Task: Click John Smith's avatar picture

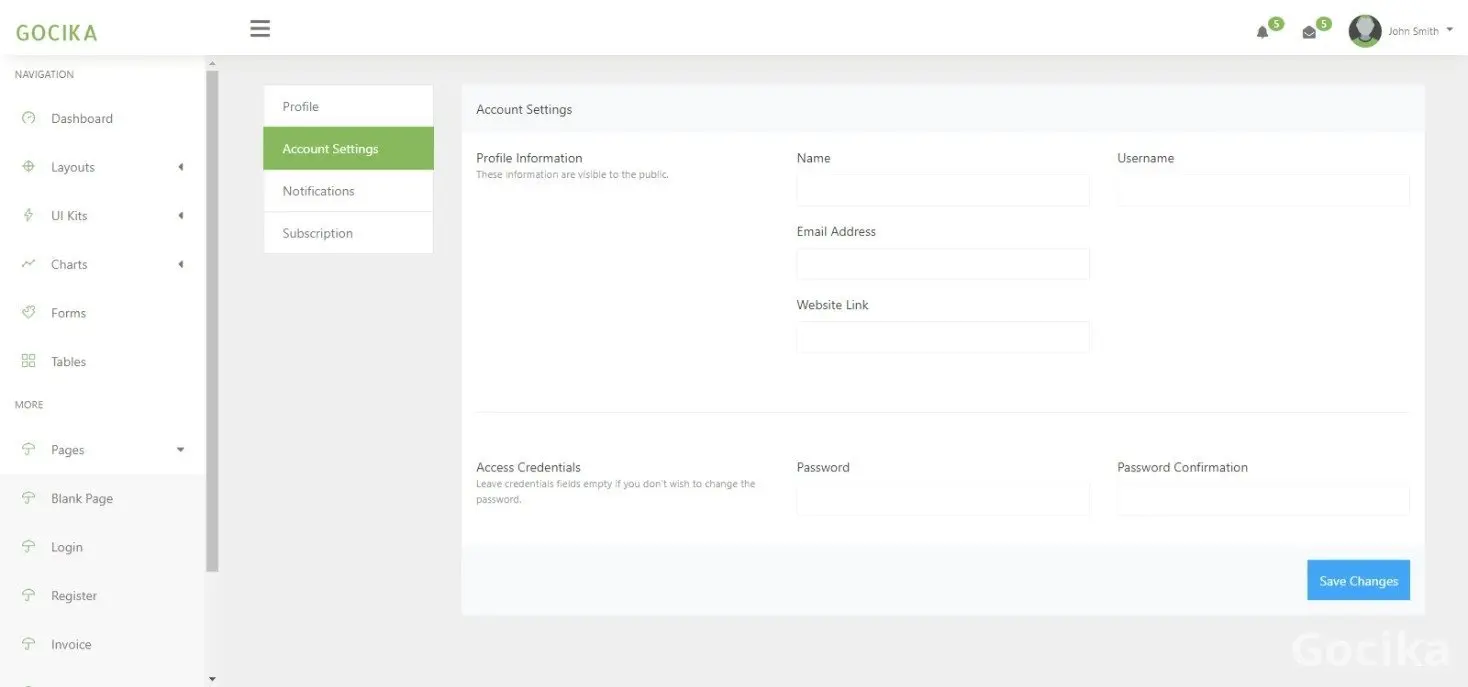Action: tap(1364, 31)
